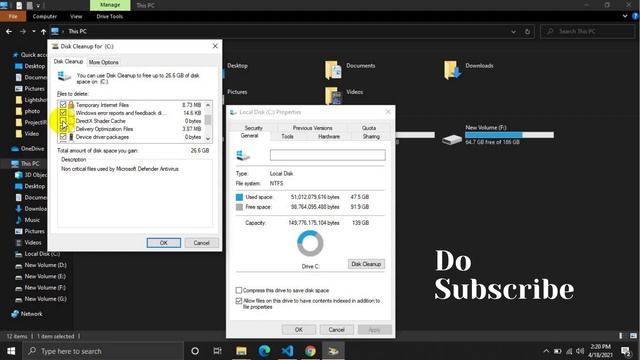Image resolution: width=640 pixels, height=360 pixels.
Task: Open Downloads folder icon in main pane
Action: click(x=452, y=69)
